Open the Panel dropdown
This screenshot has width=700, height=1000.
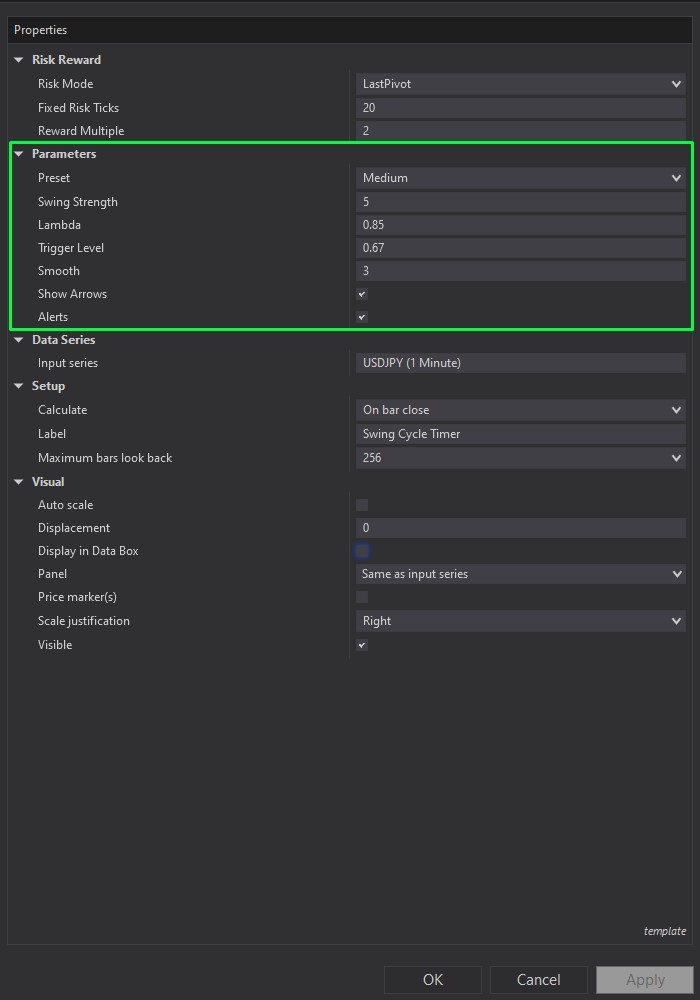(520, 574)
